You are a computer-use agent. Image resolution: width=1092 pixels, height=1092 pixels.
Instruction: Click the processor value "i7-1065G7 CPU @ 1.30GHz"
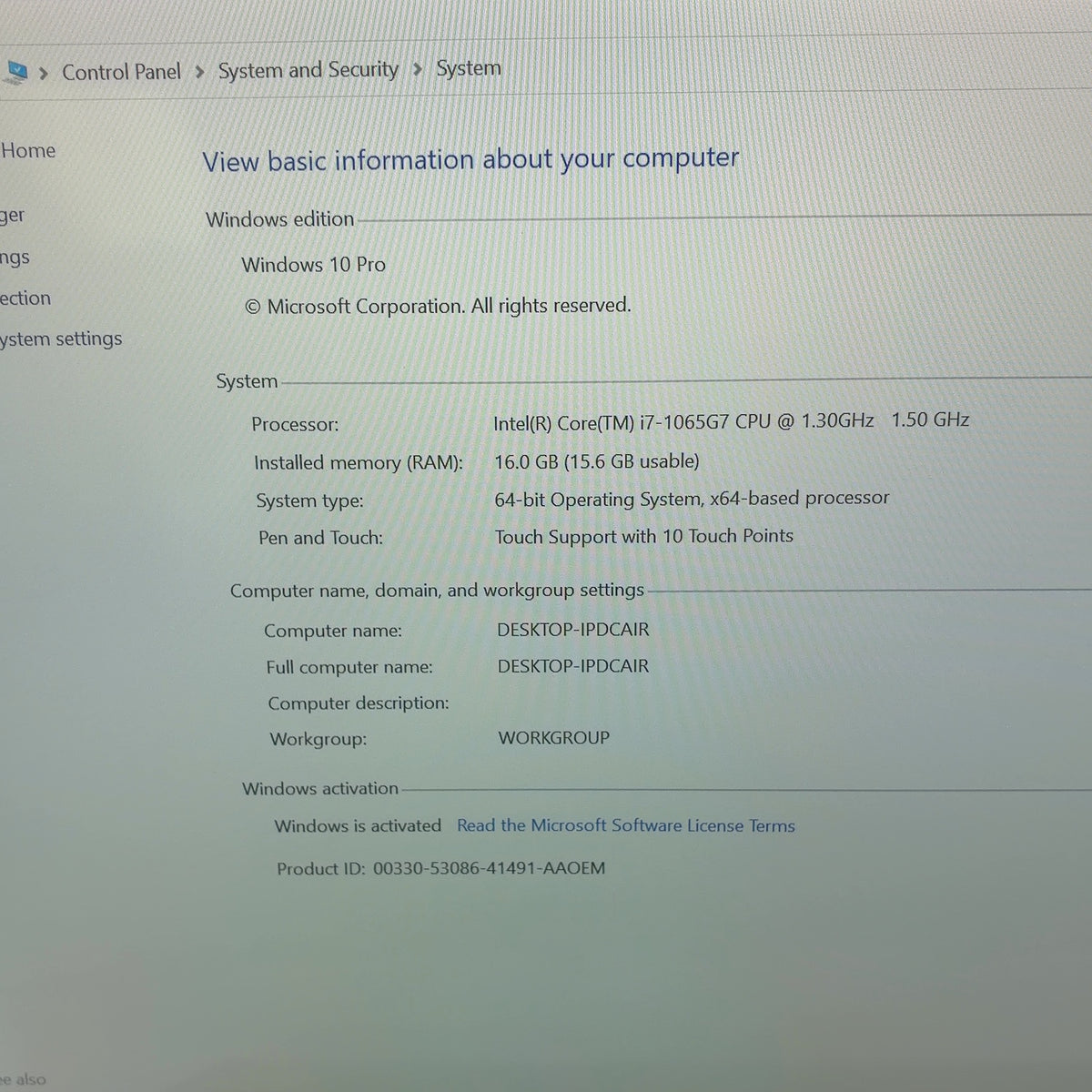(756, 421)
